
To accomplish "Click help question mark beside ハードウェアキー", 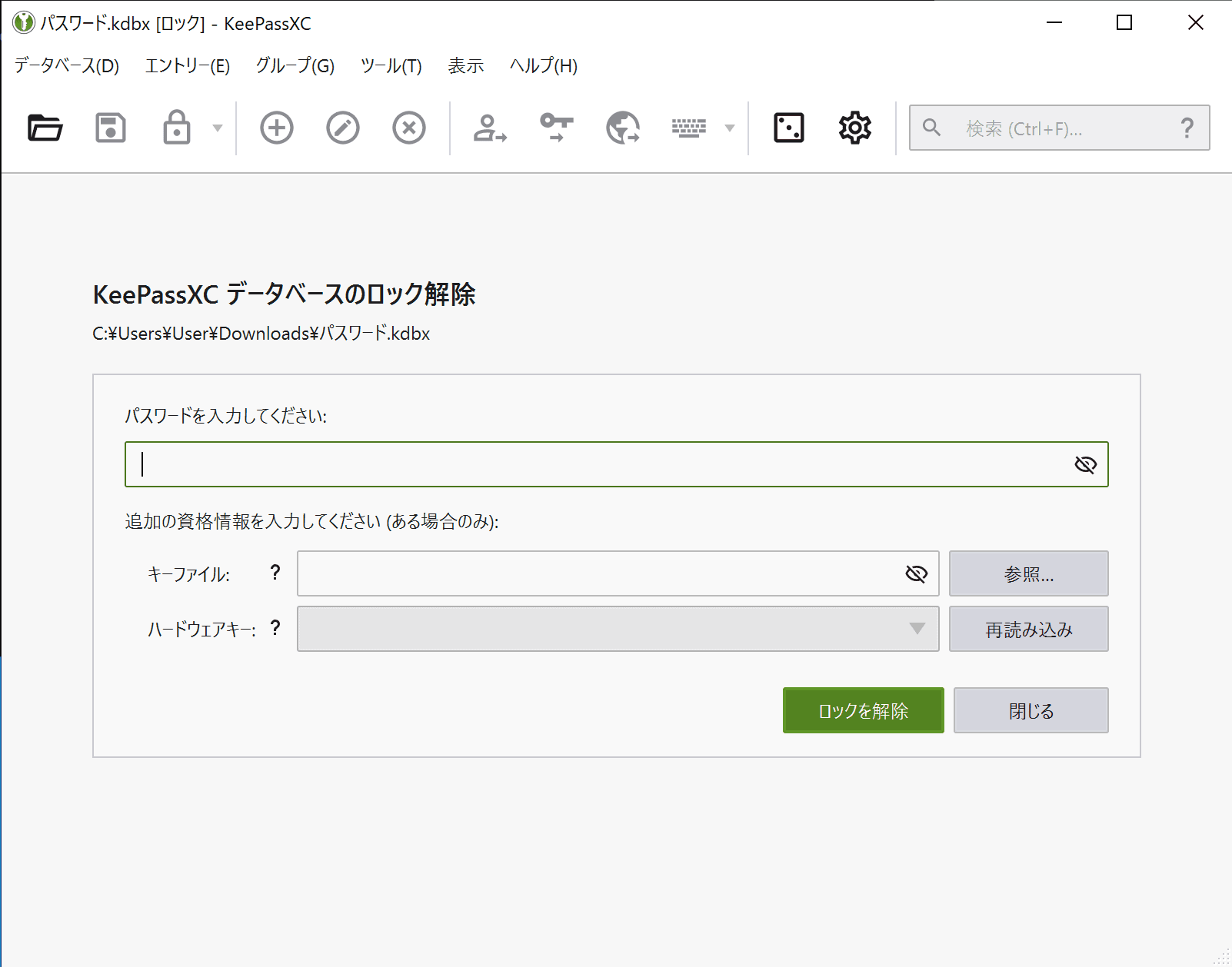I will coord(275,627).
